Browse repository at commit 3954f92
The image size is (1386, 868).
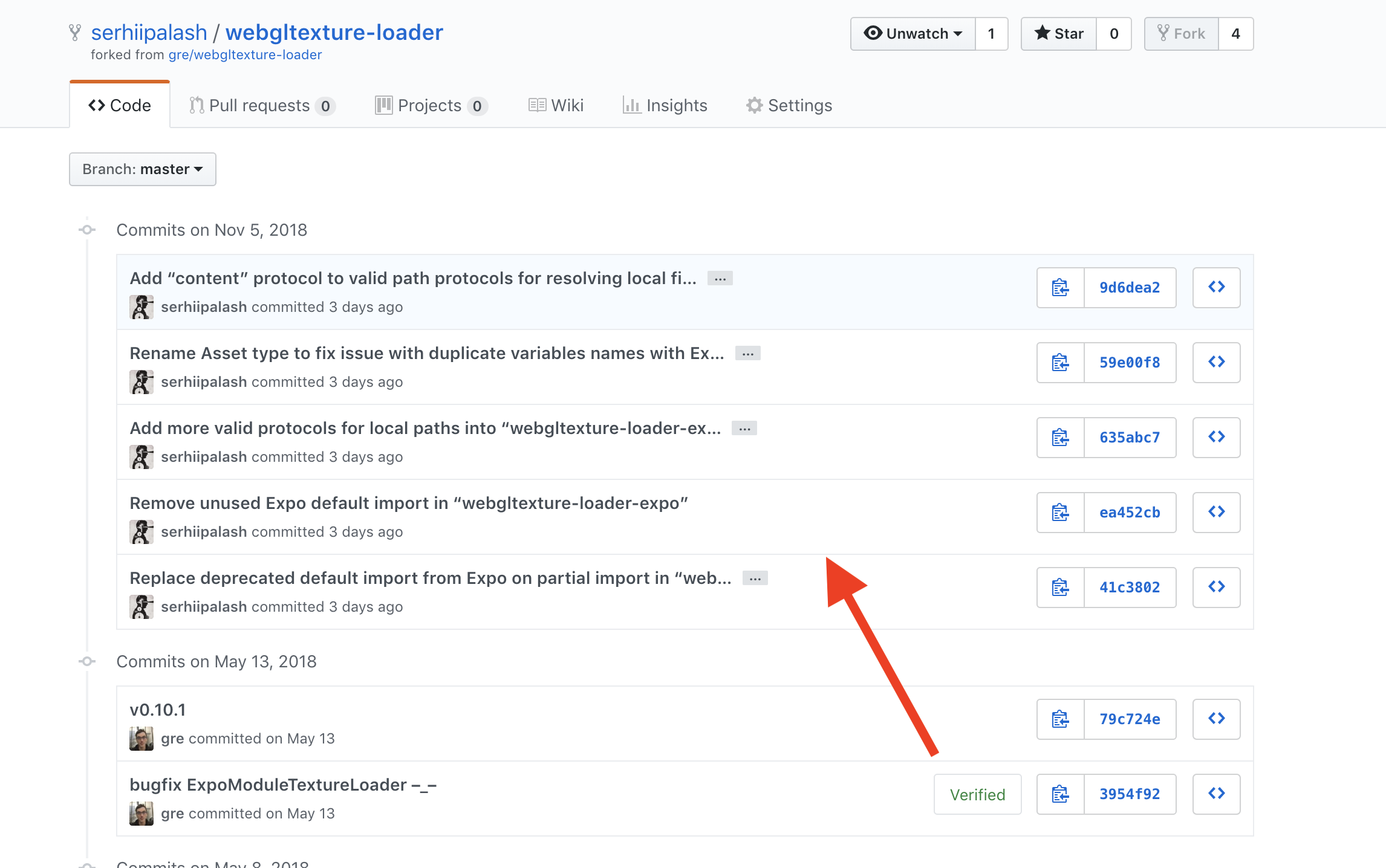tap(1217, 794)
